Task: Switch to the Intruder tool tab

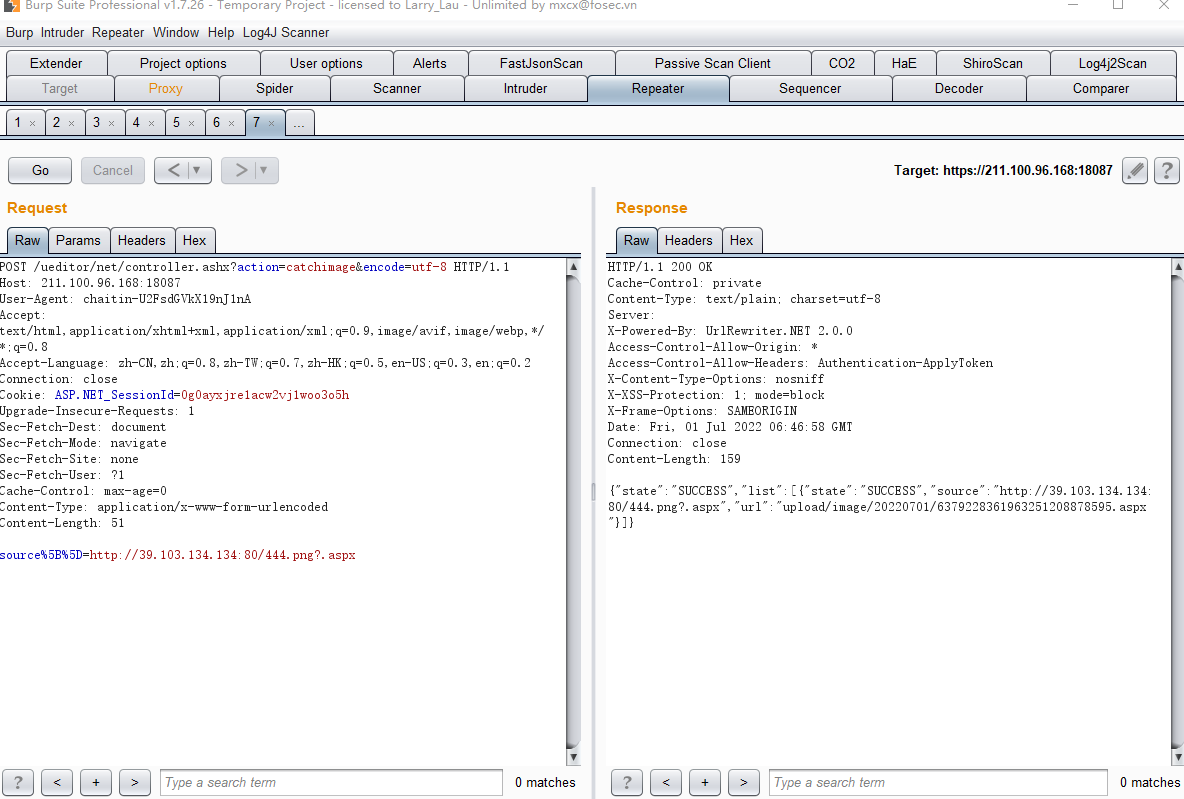Action: coord(526,88)
